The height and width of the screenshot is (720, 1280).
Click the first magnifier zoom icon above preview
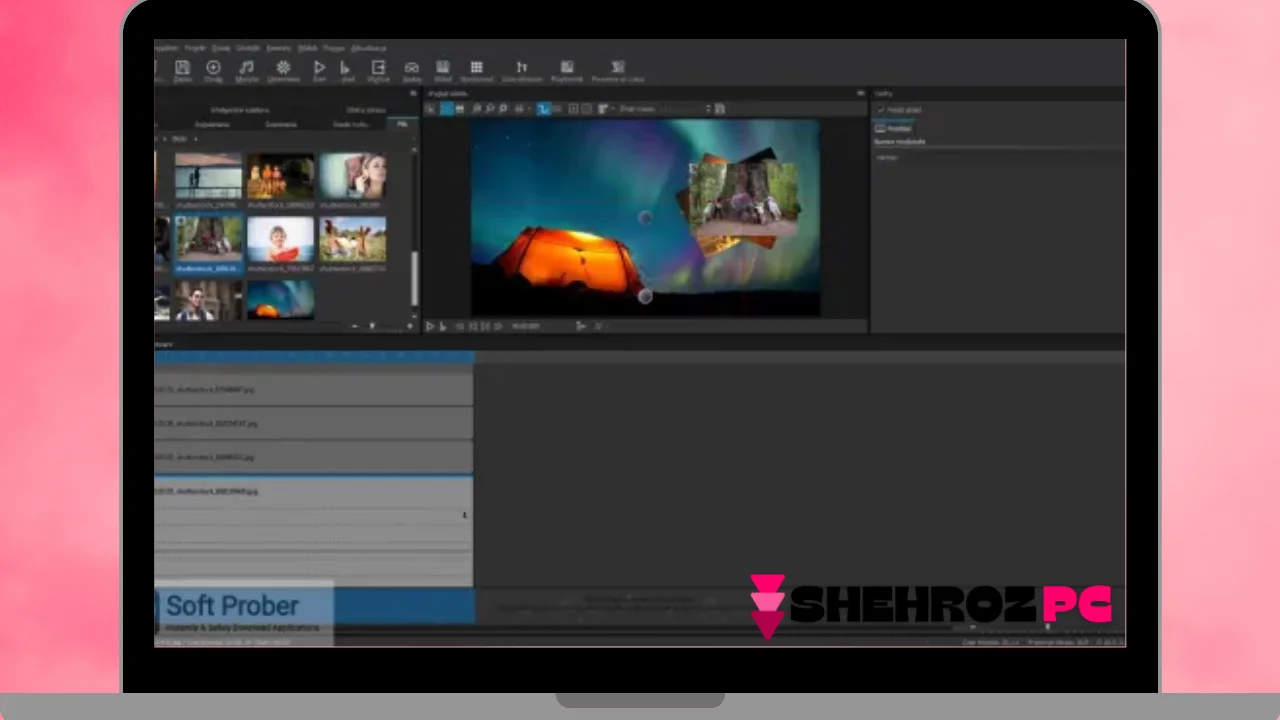click(476, 109)
